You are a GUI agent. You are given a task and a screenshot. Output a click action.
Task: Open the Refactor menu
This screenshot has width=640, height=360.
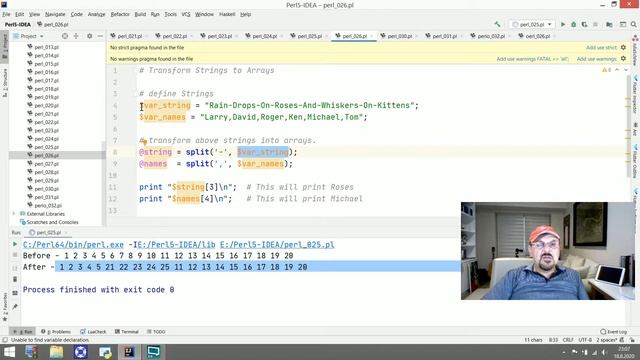point(120,14)
